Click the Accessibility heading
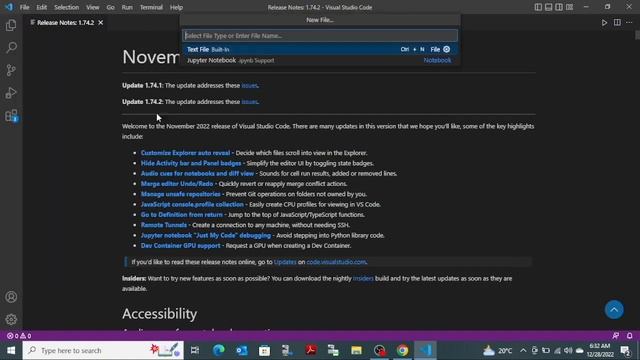This screenshot has width=640, height=360. point(160,314)
